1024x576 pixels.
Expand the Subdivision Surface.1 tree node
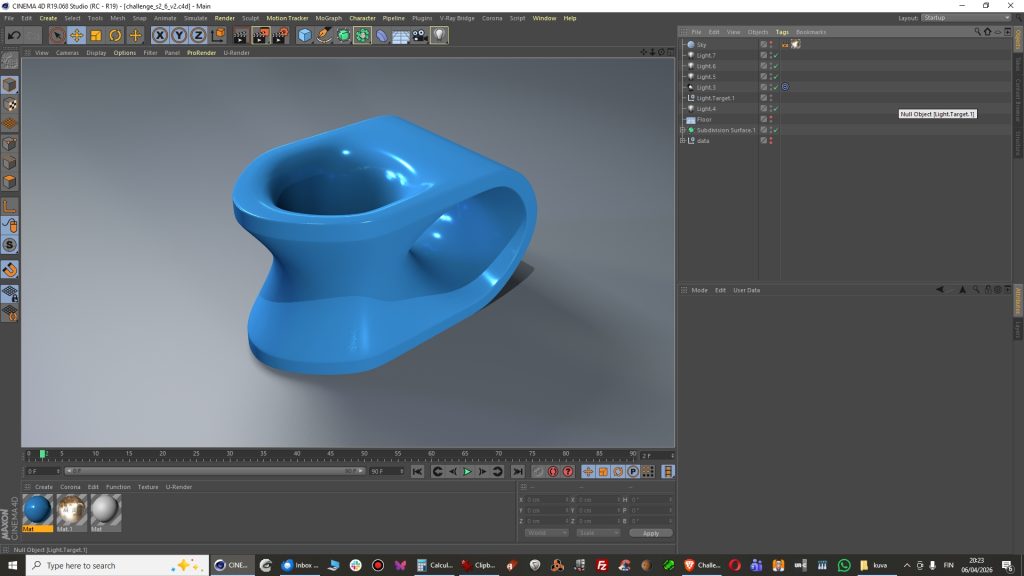click(682, 130)
